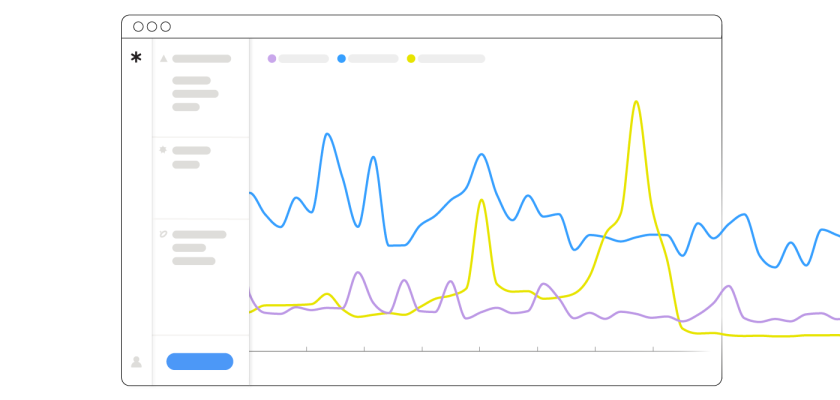Toggle the purple series legend dot
Screen dimensions: 840x400
[x=272, y=59]
